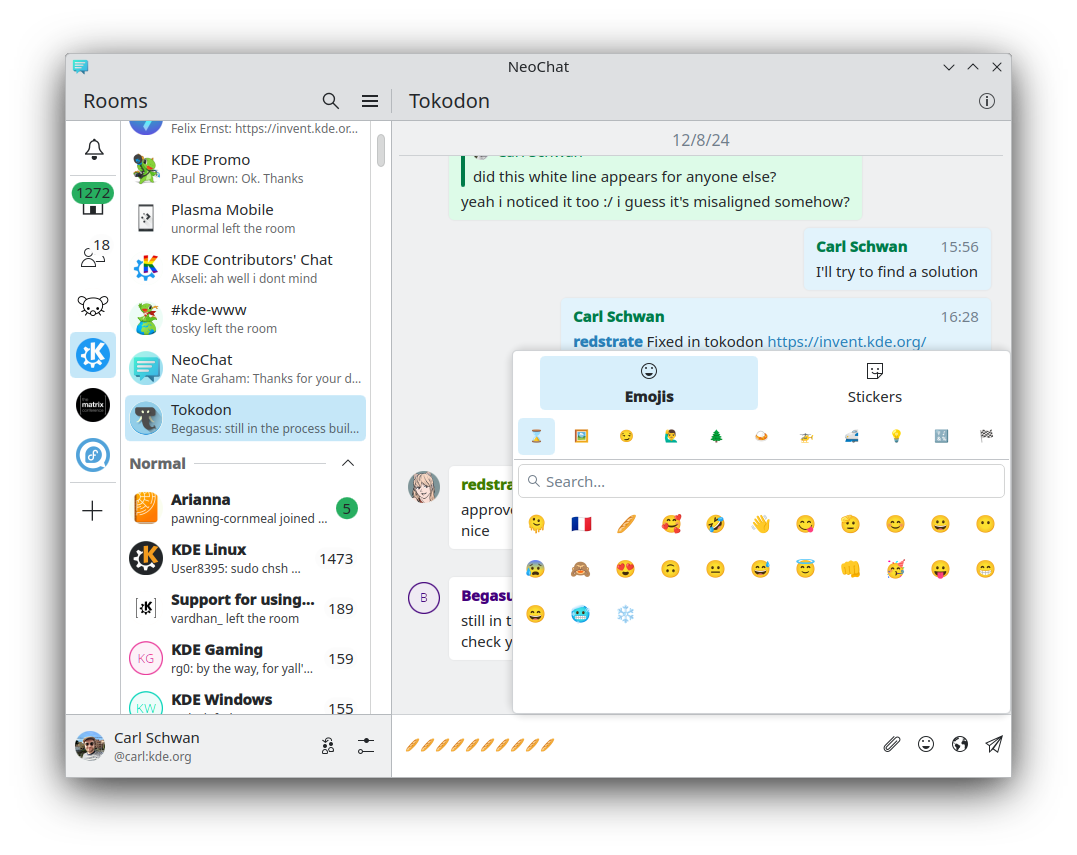The width and height of the screenshot is (1077, 855).
Task: Click the send message paper plane icon
Action: pyautogui.click(x=993, y=744)
